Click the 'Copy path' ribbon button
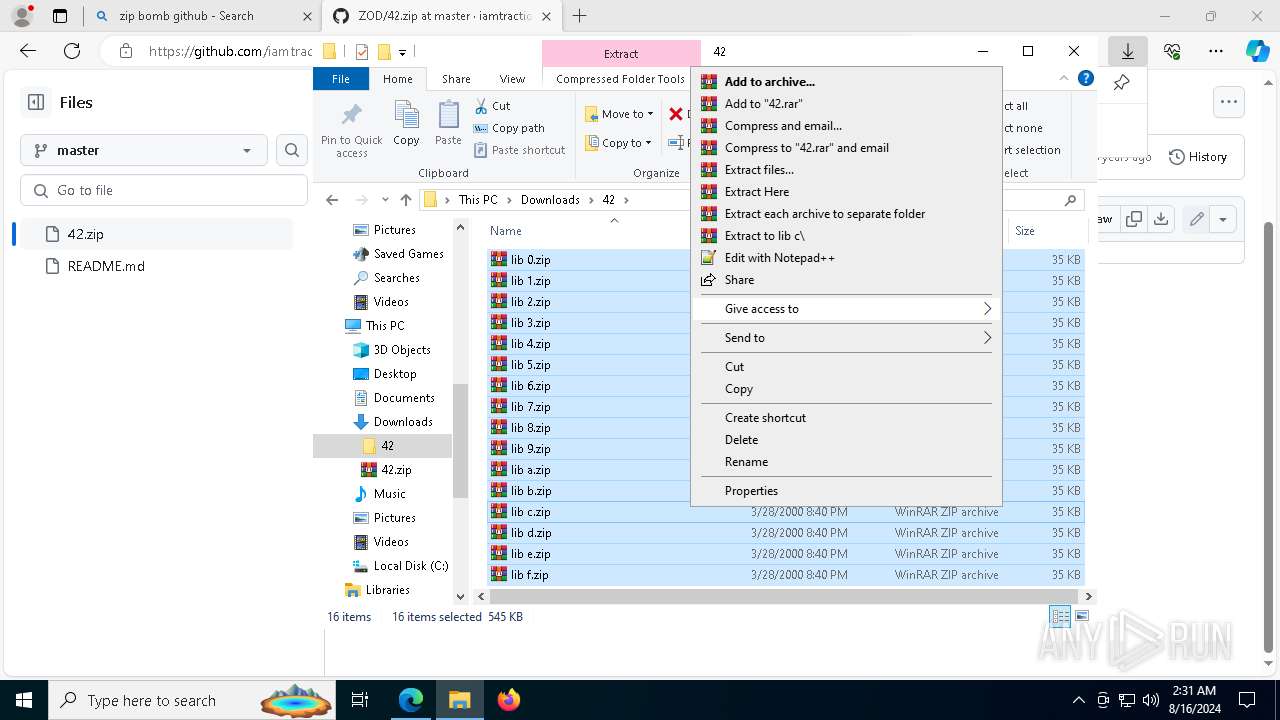 coord(509,128)
